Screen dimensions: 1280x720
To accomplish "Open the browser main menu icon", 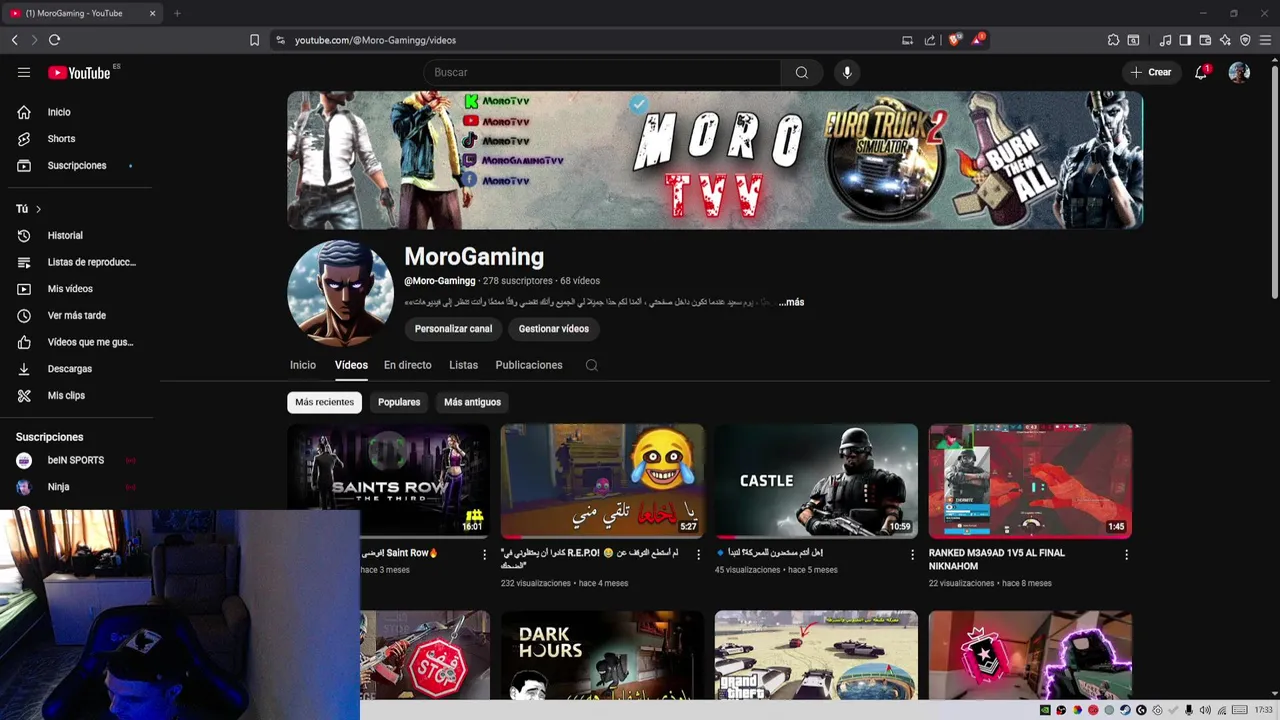I will (x=1265, y=40).
